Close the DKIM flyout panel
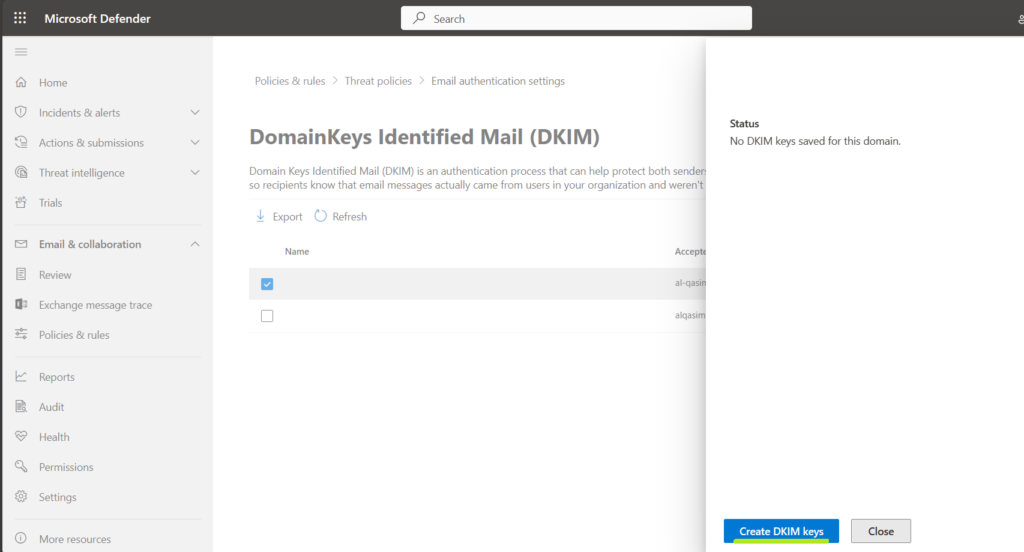Screen dimensions: 1024x552 coord(880,531)
